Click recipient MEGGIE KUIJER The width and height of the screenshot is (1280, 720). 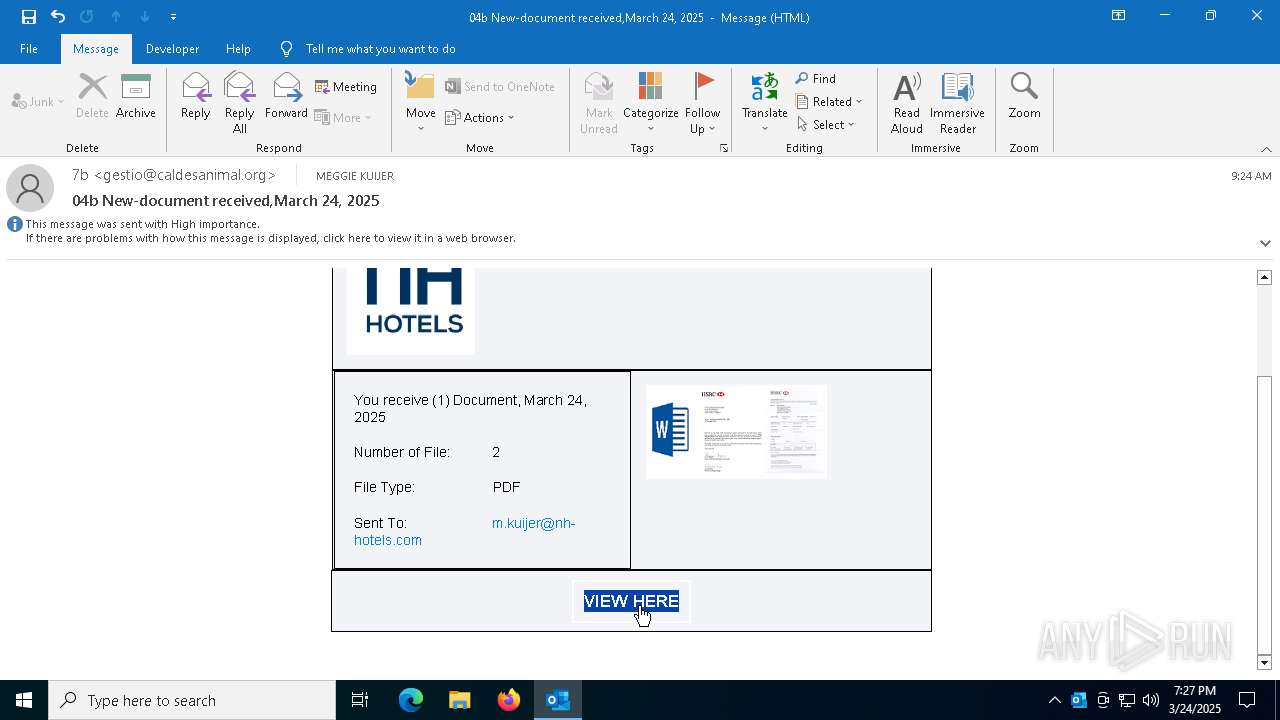pos(355,176)
